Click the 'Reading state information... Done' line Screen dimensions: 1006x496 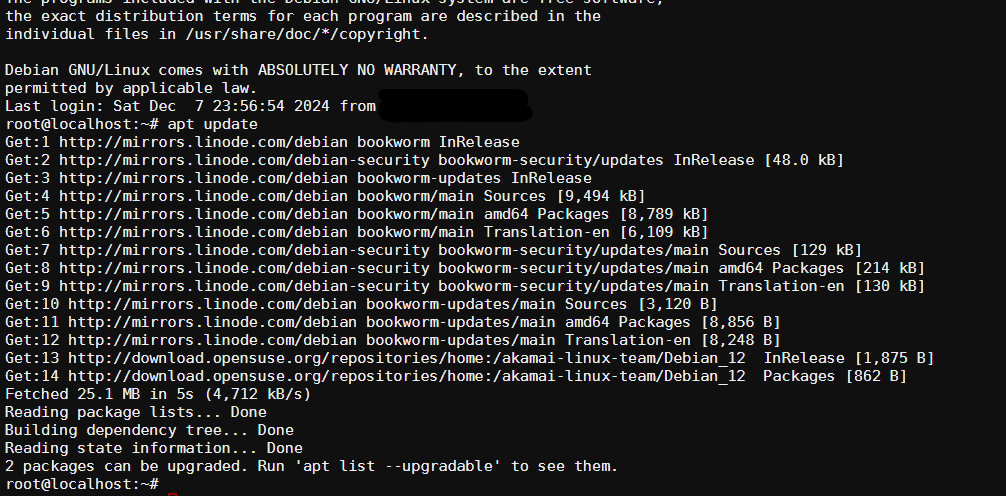coord(153,448)
